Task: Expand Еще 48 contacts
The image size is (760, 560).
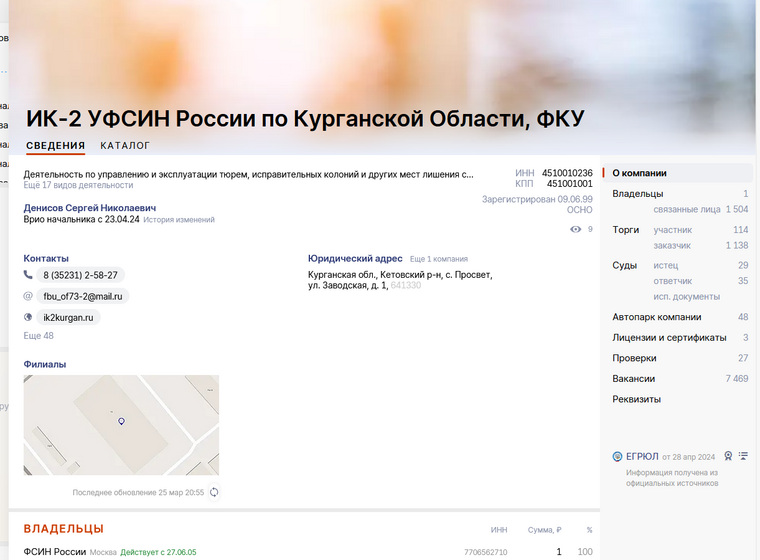Action: (x=39, y=336)
